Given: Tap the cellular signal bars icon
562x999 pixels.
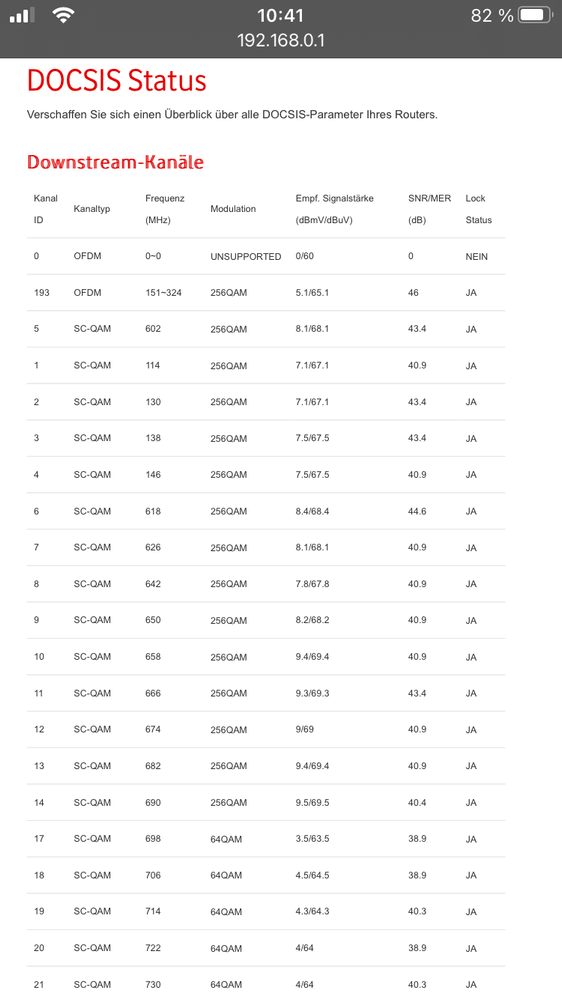Looking at the screenshot, I should [x=22, y=16].
